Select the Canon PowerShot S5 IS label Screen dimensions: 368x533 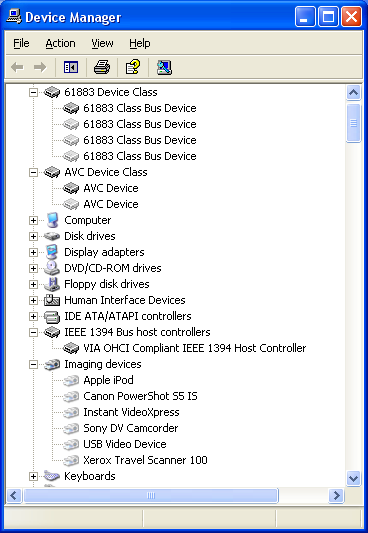[x=140, y=396]
